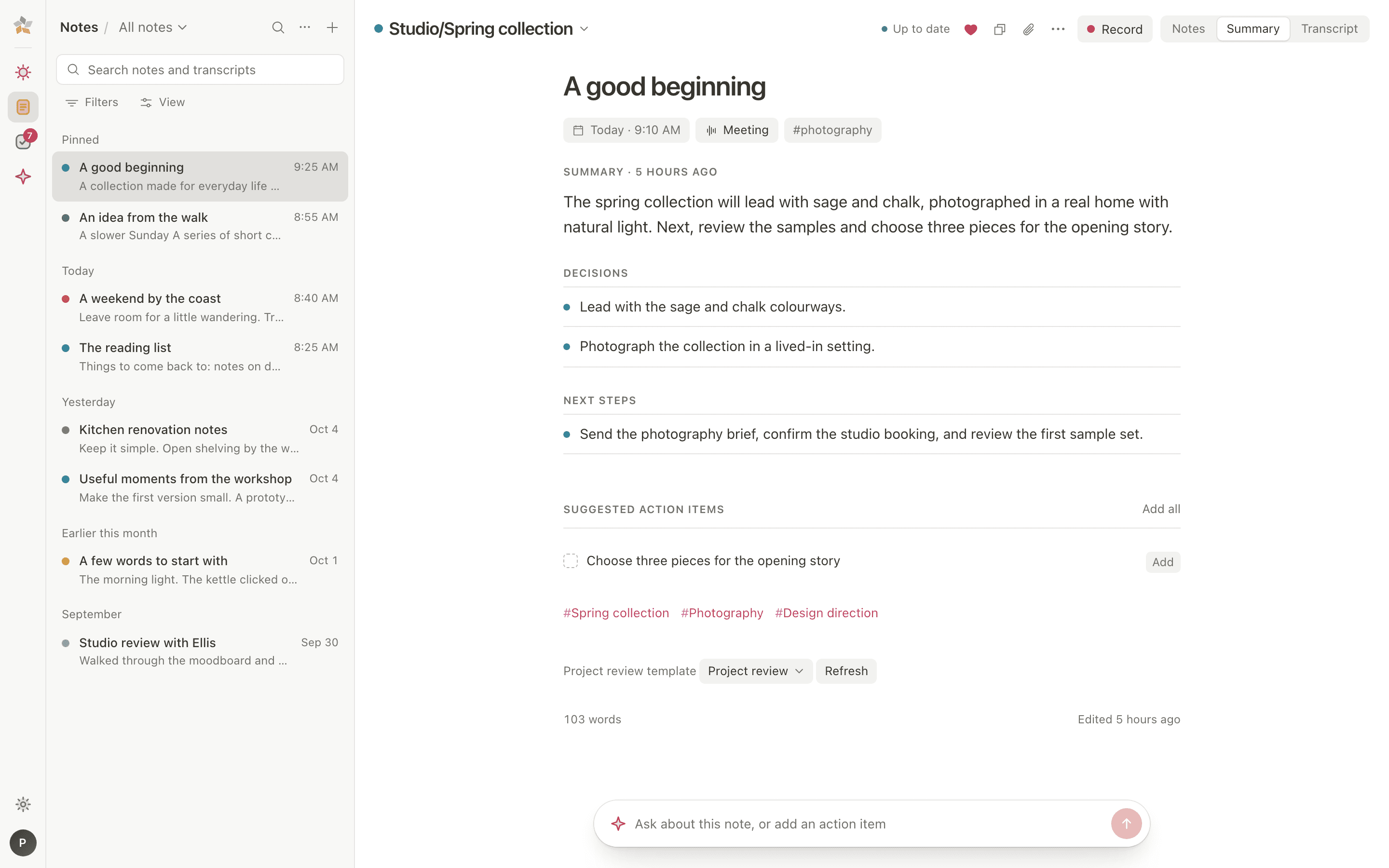Click the search magnifier in Notes header

[x=278, y=27]
